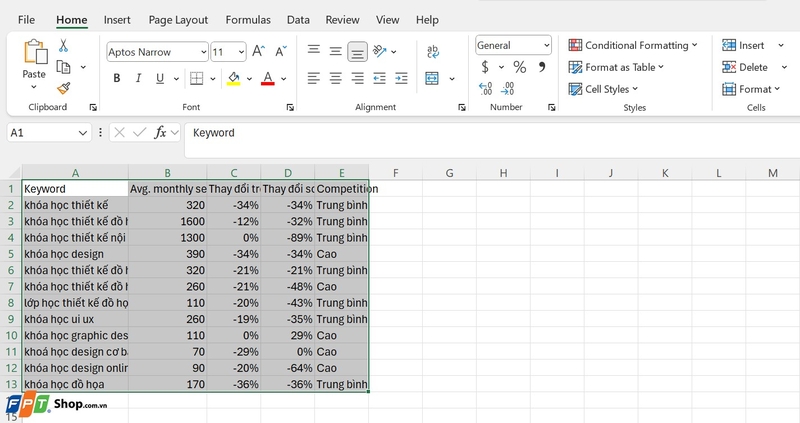Expand the Paste options arrow
The height and width of the screenshot is (423, 800).
[x=34, y=87]
